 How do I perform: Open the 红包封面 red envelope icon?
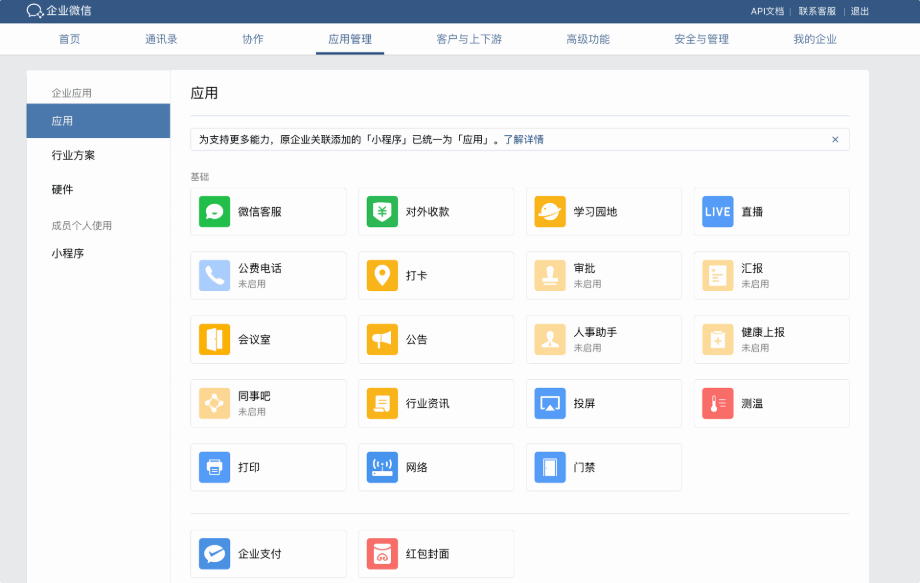[x=382, y=554]
